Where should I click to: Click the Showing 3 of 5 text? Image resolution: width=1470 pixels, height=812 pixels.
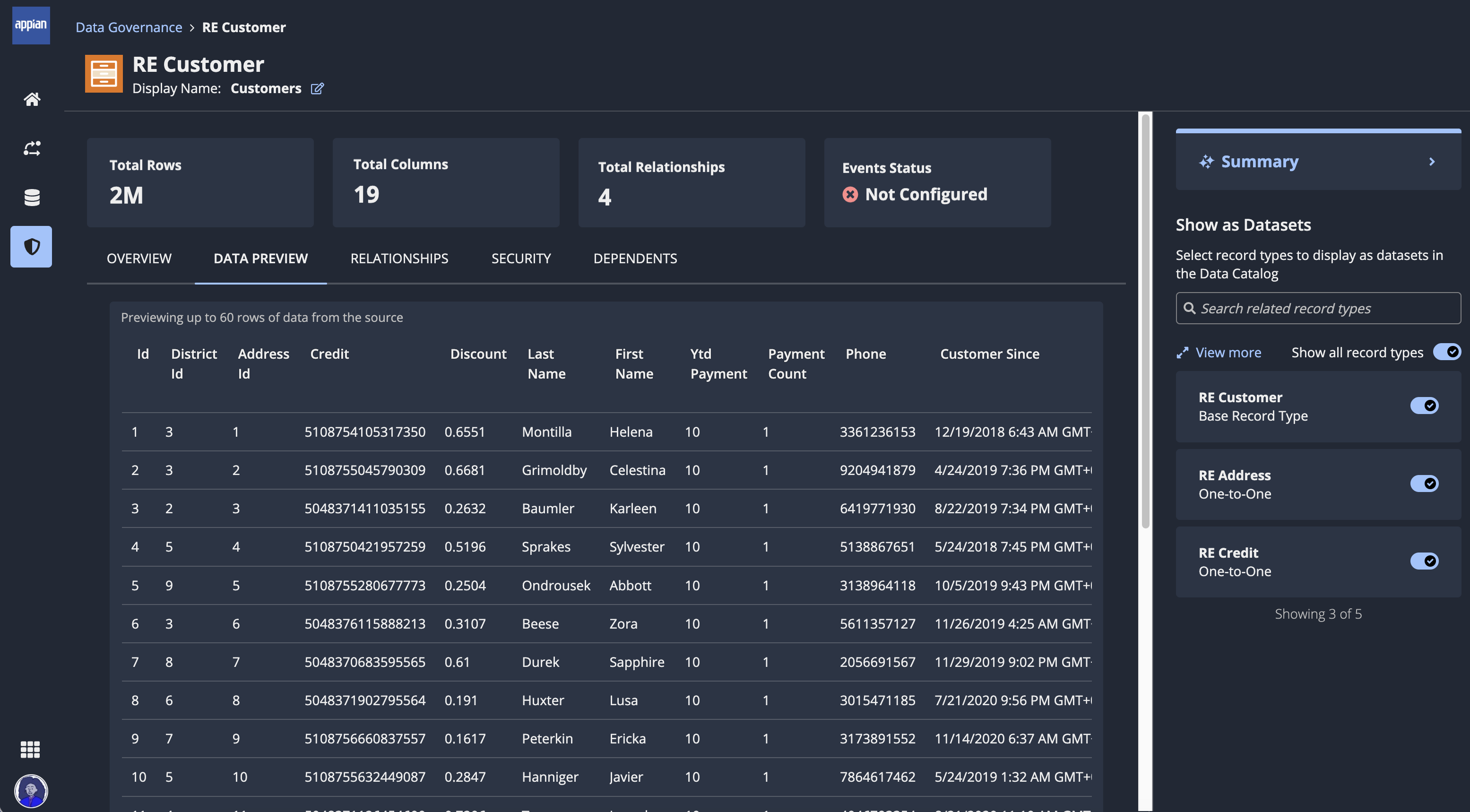pyautogui.click(x=1318, y=614)
